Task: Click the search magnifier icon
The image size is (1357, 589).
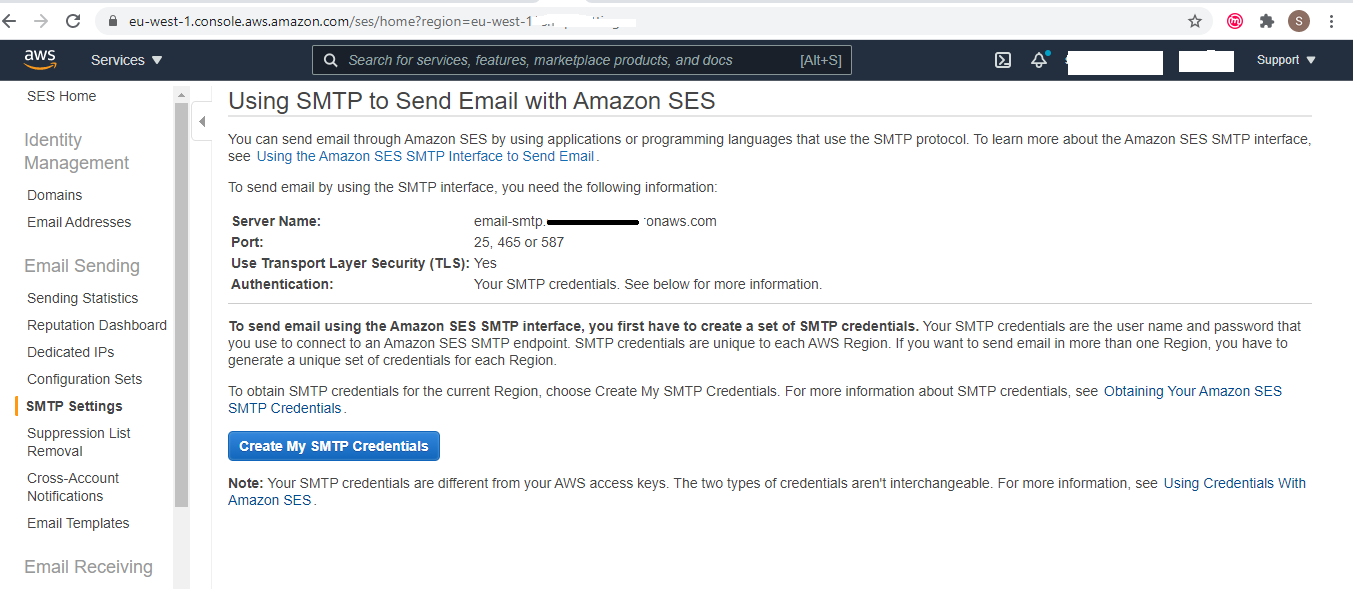Action: [x=330, y=60]
